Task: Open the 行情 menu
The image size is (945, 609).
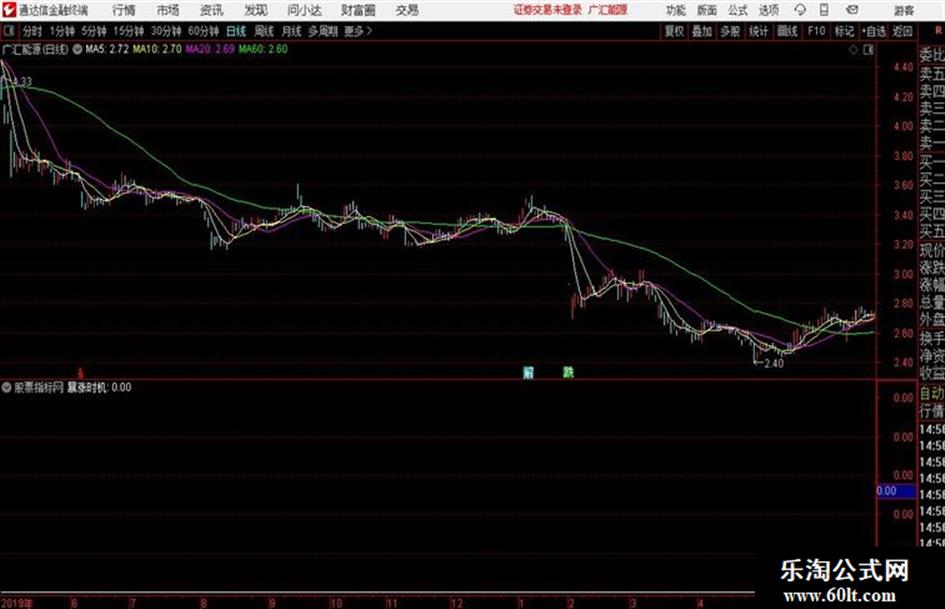Action: 124,10
